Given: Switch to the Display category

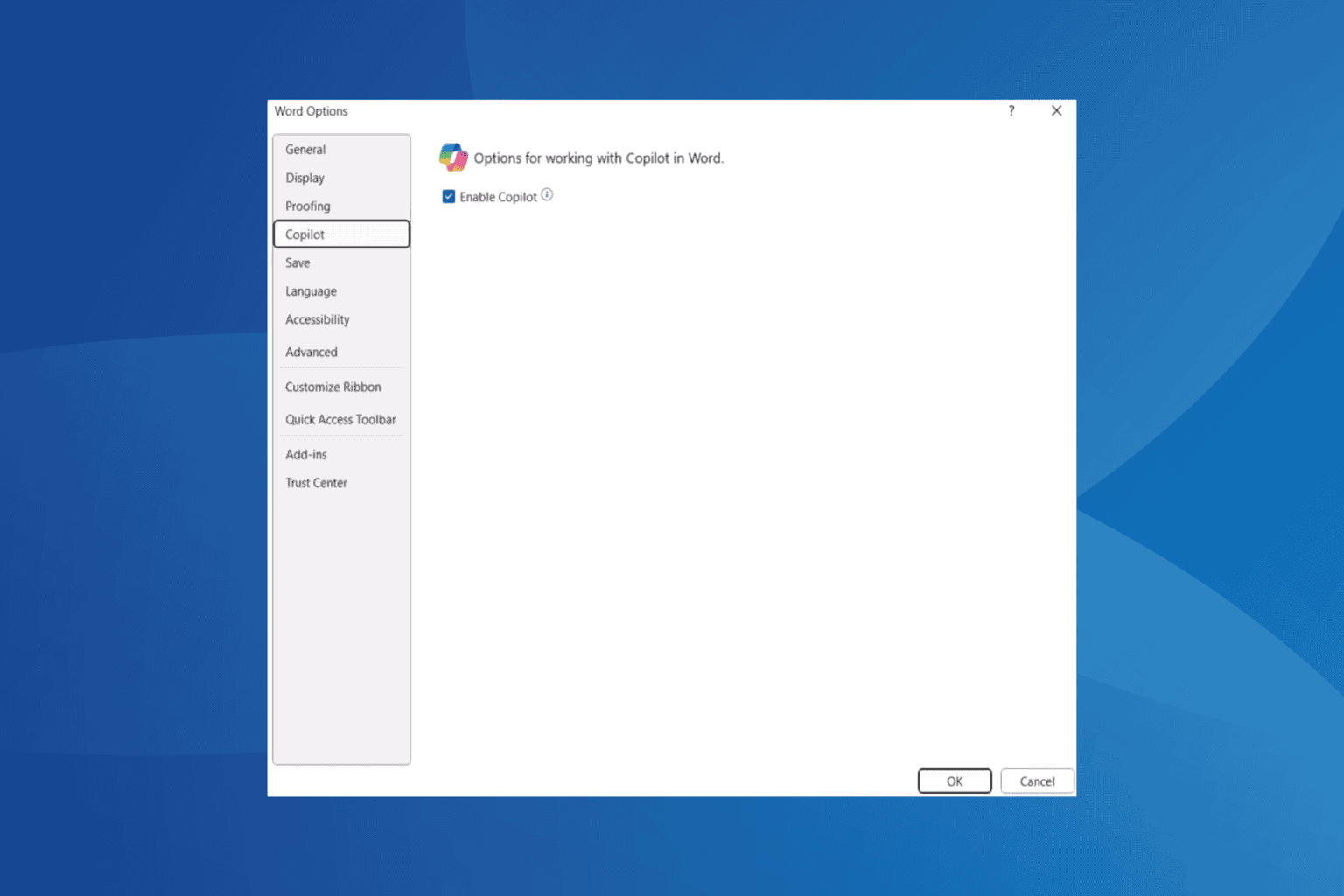Looking at the screenshot, I should 341,178.
